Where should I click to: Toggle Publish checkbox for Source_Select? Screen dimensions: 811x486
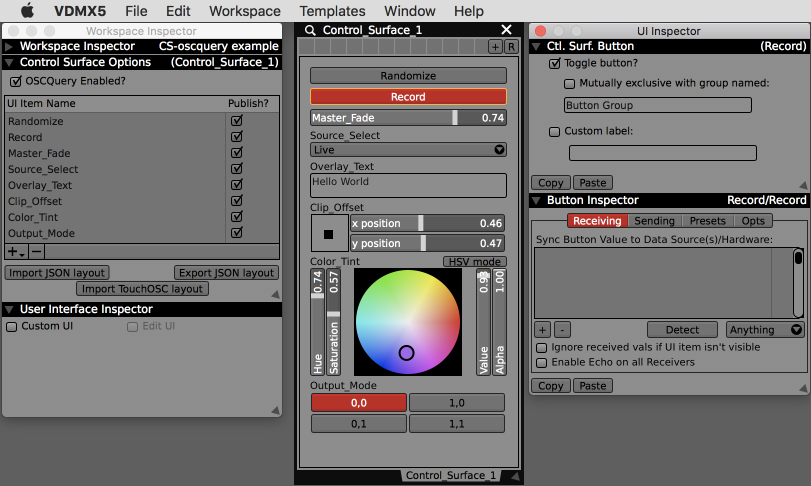point(237,169)
